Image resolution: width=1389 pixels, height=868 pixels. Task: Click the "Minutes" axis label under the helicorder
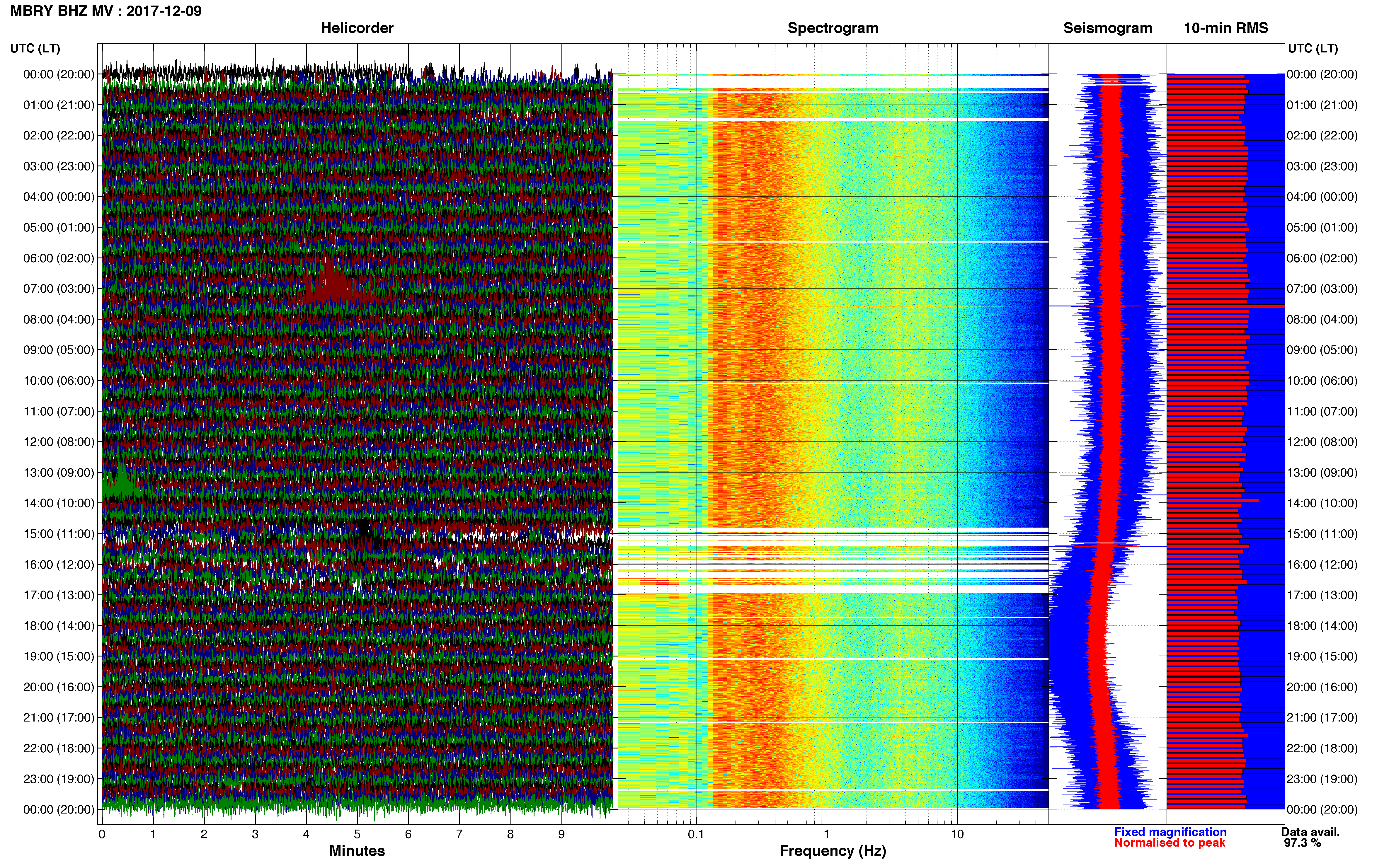coord(357,851)
